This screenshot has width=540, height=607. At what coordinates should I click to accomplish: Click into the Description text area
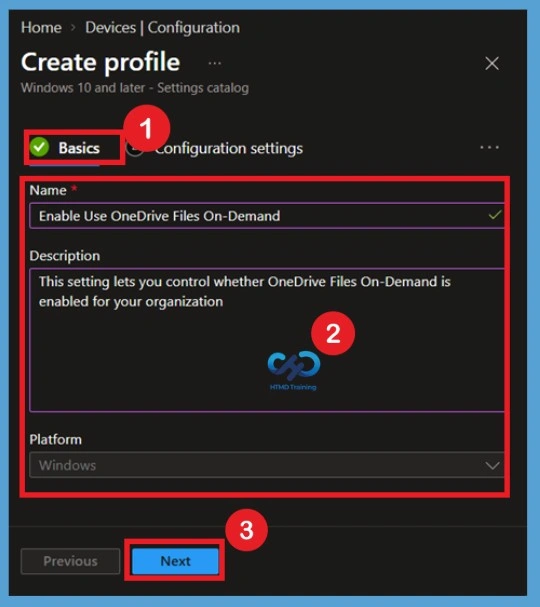267,340
